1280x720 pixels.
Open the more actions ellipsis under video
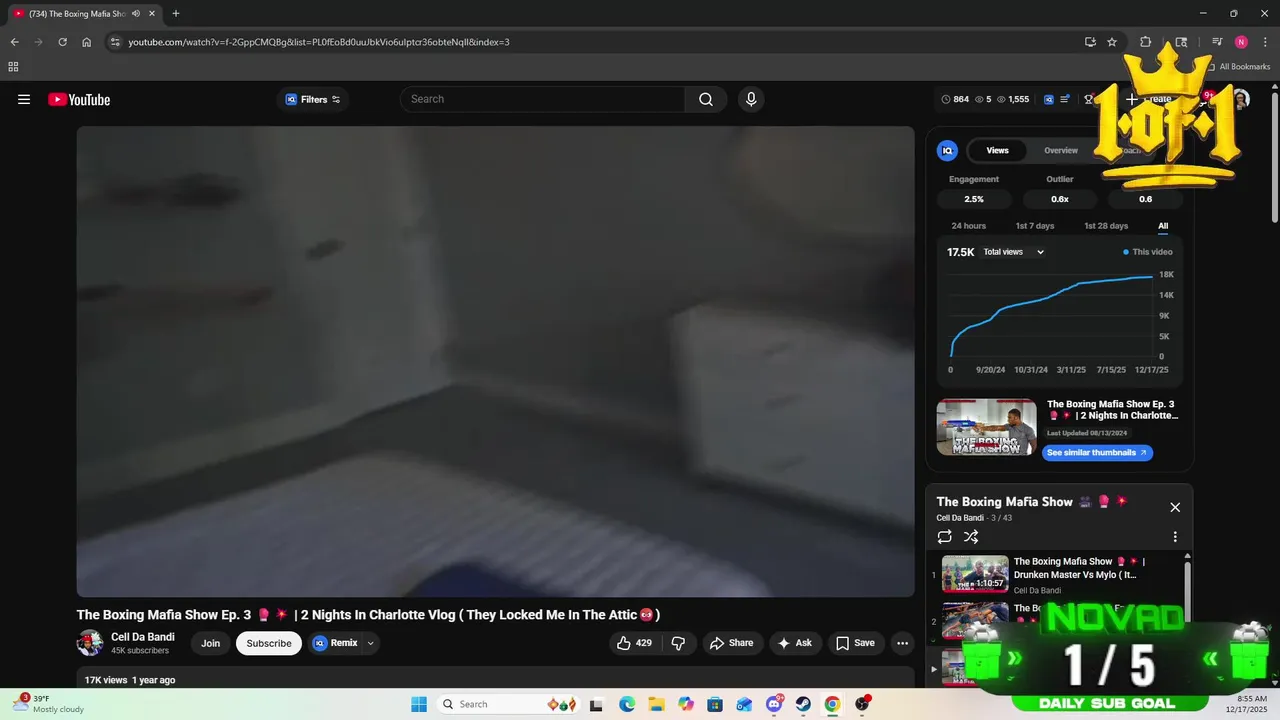coord(902,643)
